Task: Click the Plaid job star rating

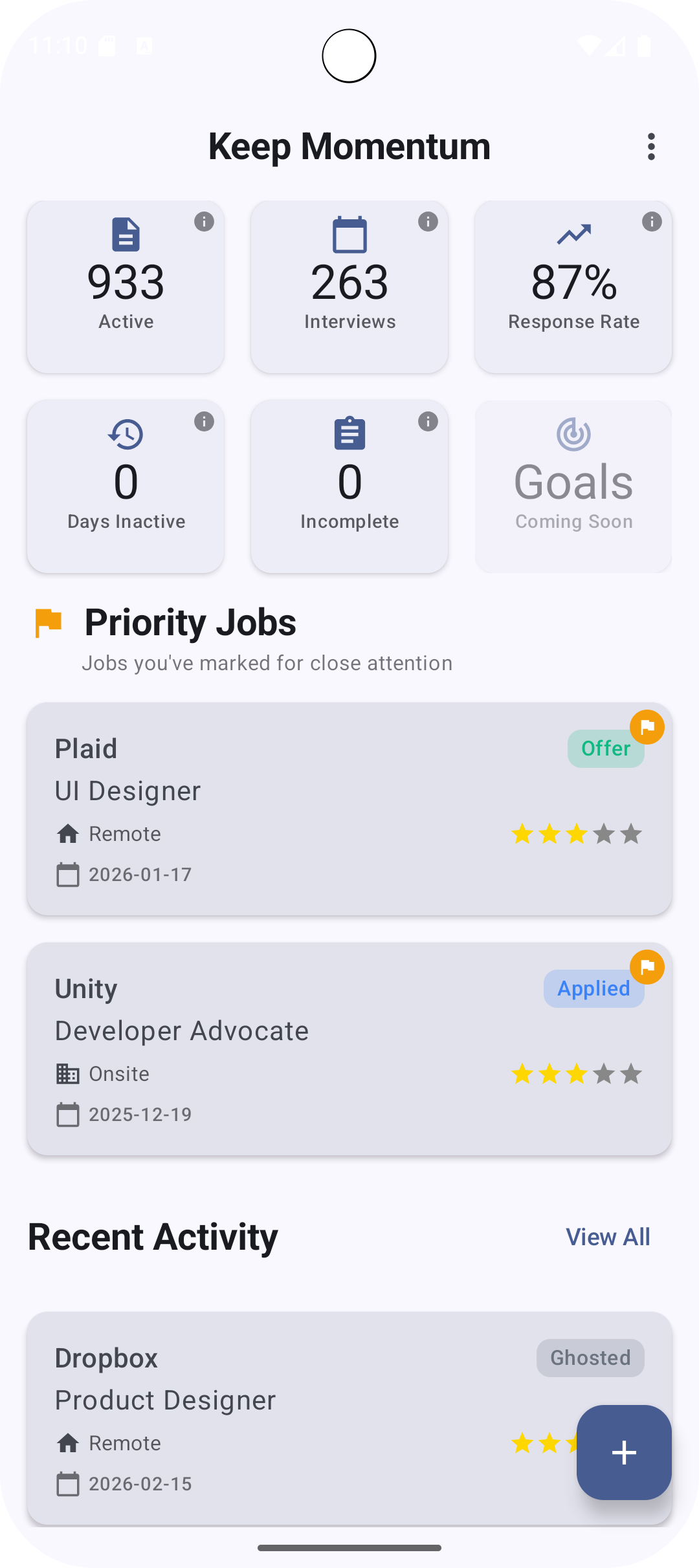Action: (x=576, y=834)
